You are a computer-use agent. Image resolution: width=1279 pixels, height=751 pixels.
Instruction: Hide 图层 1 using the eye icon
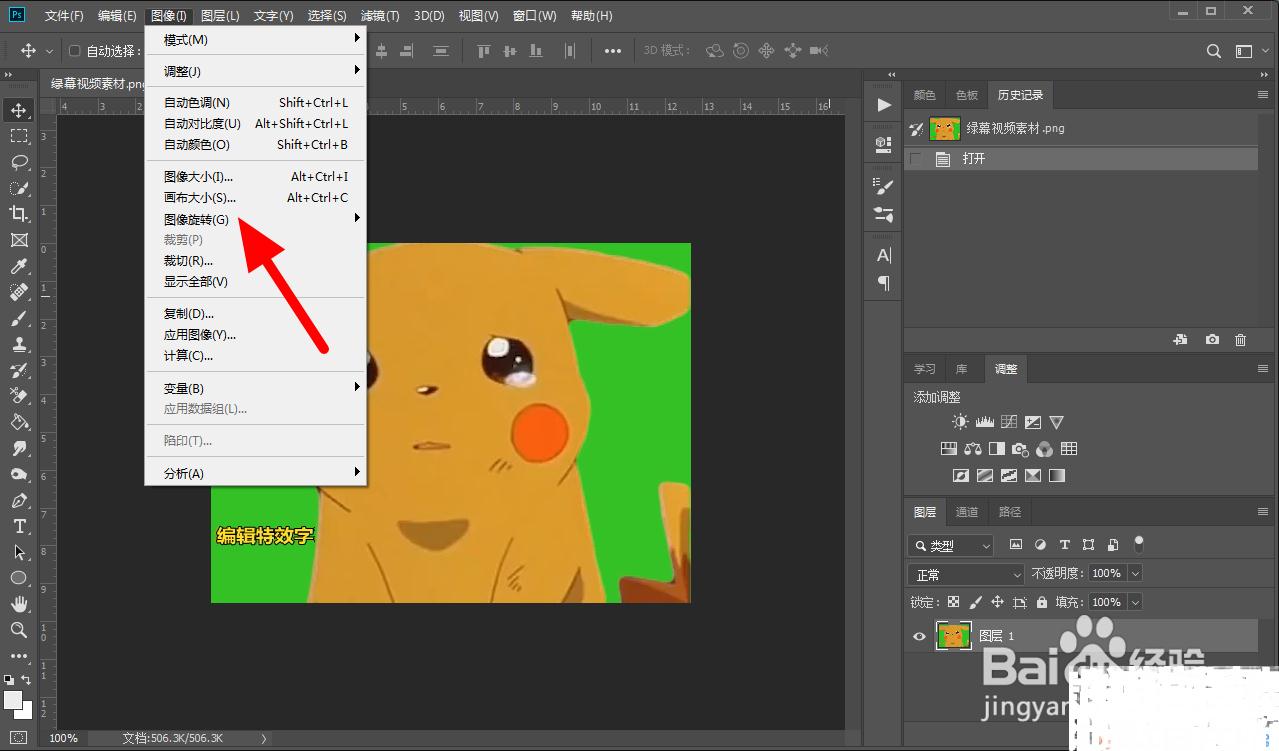pos(919,636)
